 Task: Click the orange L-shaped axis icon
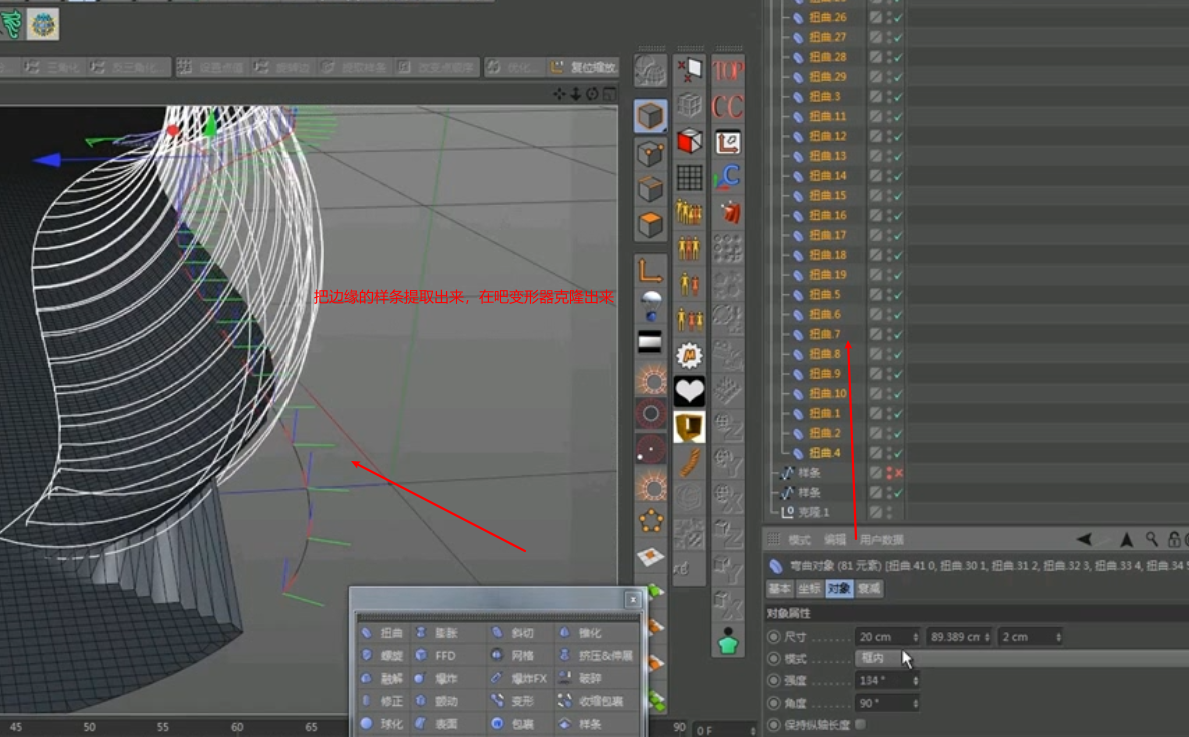[x=650, y=270]
